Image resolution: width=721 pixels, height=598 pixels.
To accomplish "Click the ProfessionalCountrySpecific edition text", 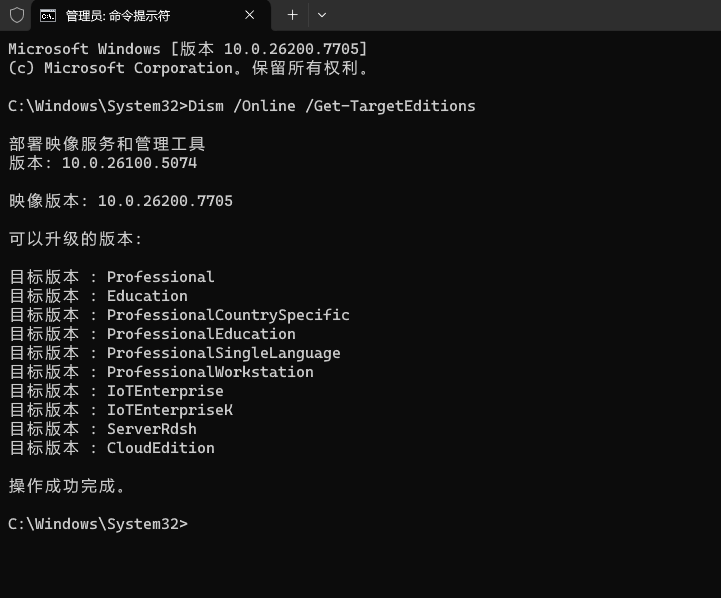I will 228,315.
